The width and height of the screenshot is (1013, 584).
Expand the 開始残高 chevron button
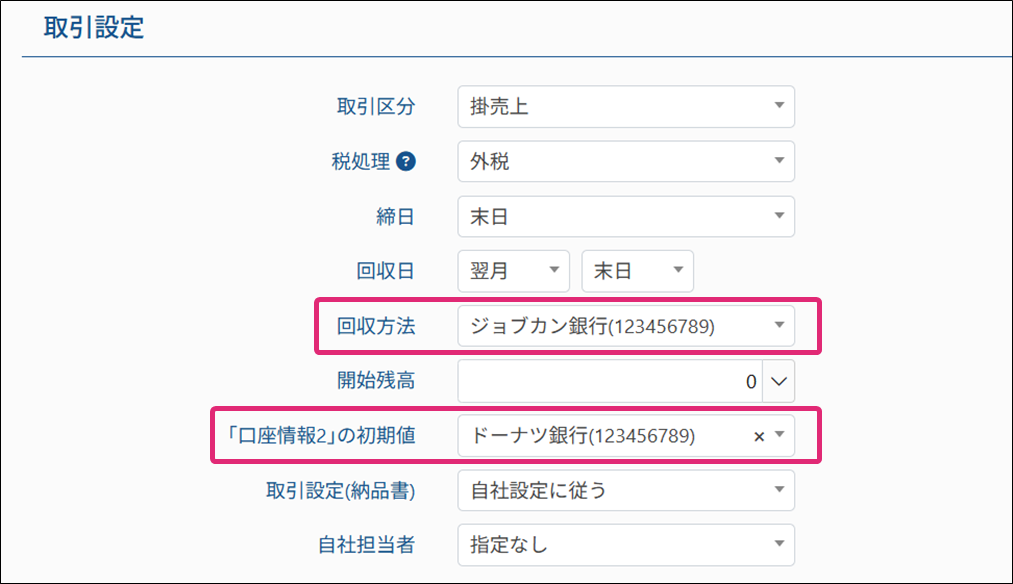[x=779, y=382]
